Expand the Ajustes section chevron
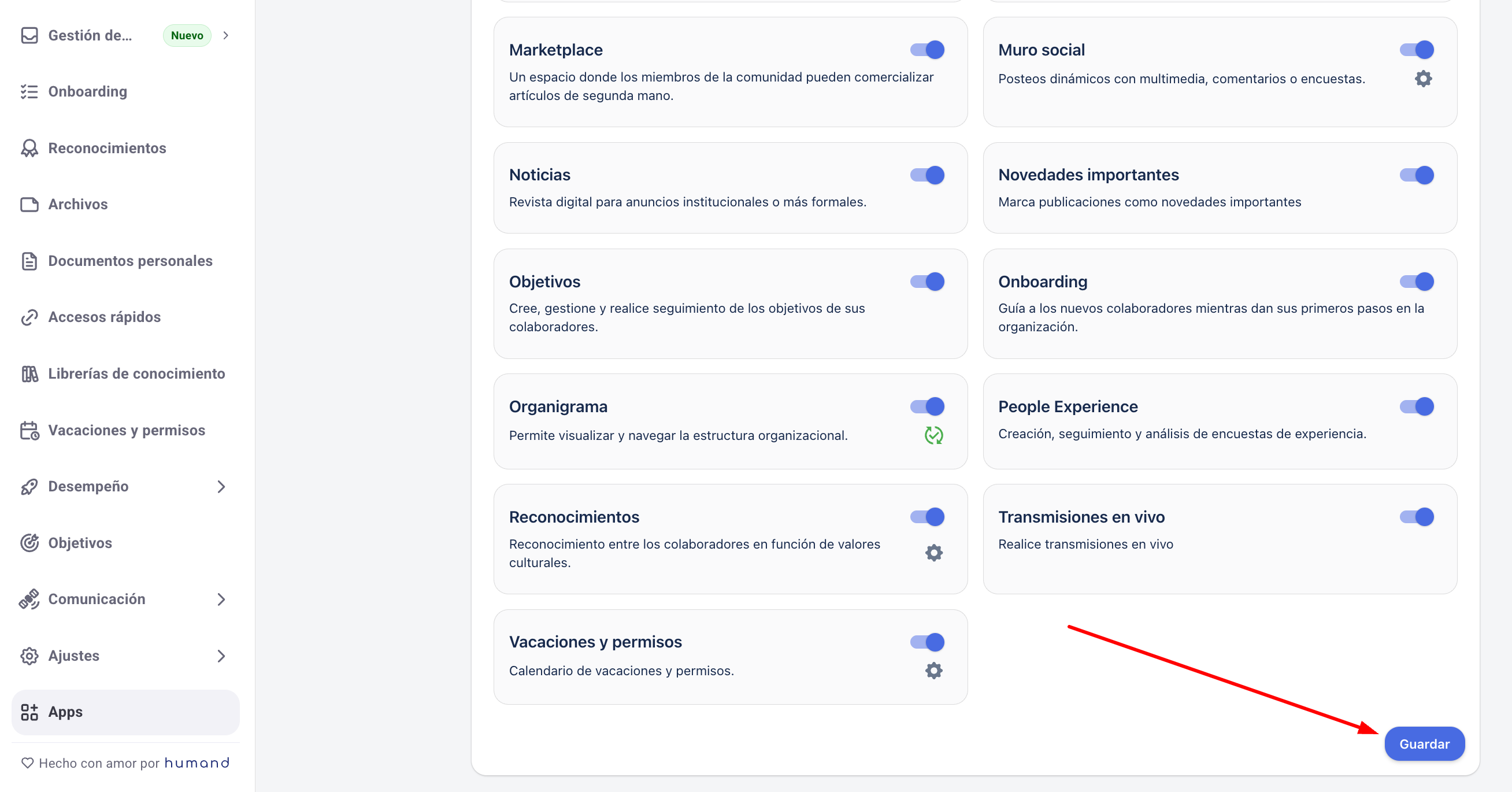Screen dimensions: 1512x792 221,655
